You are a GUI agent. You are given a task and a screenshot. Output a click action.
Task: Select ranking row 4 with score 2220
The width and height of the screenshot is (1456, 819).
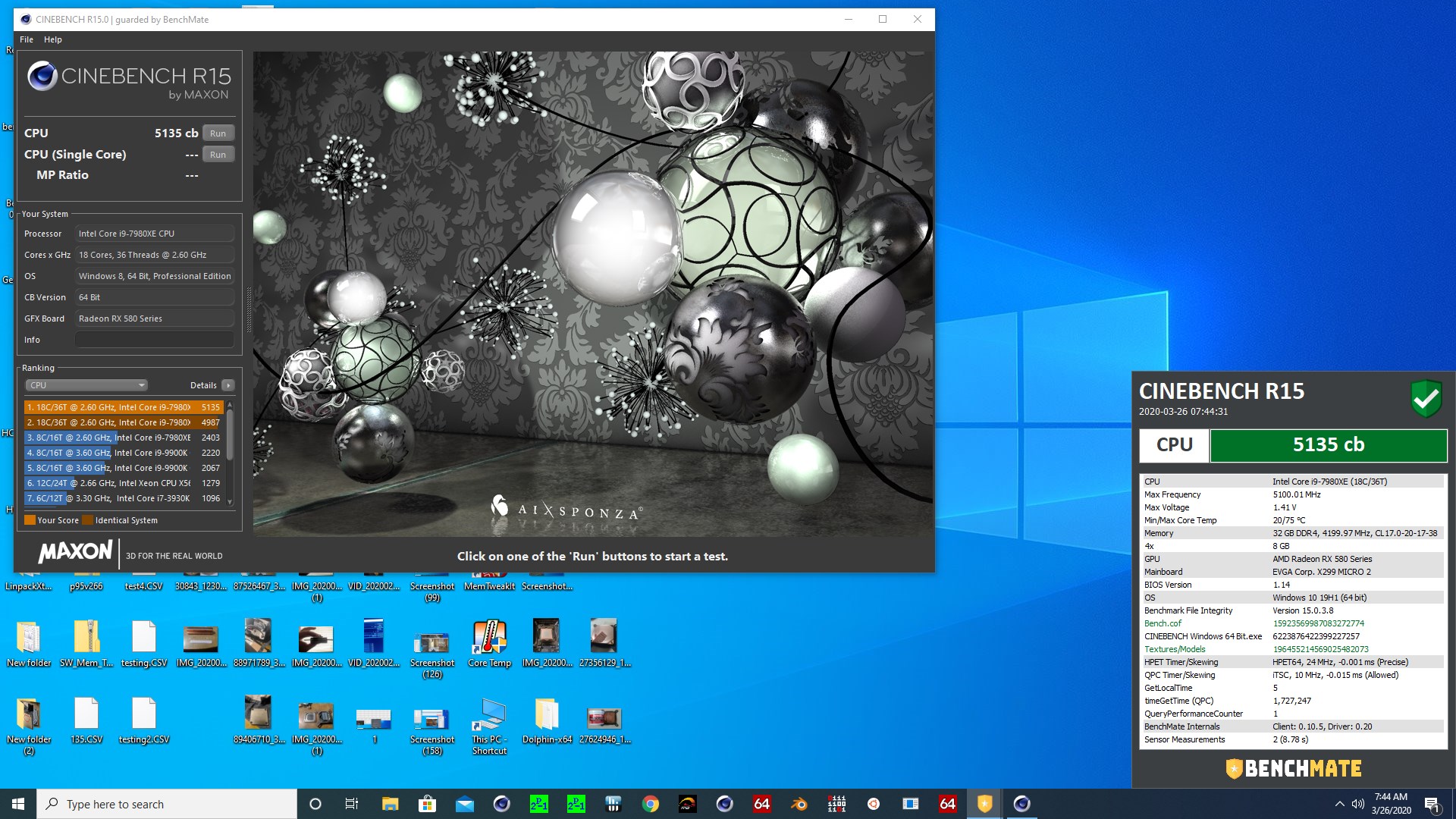pyautogui.click(x=124, y=453)
